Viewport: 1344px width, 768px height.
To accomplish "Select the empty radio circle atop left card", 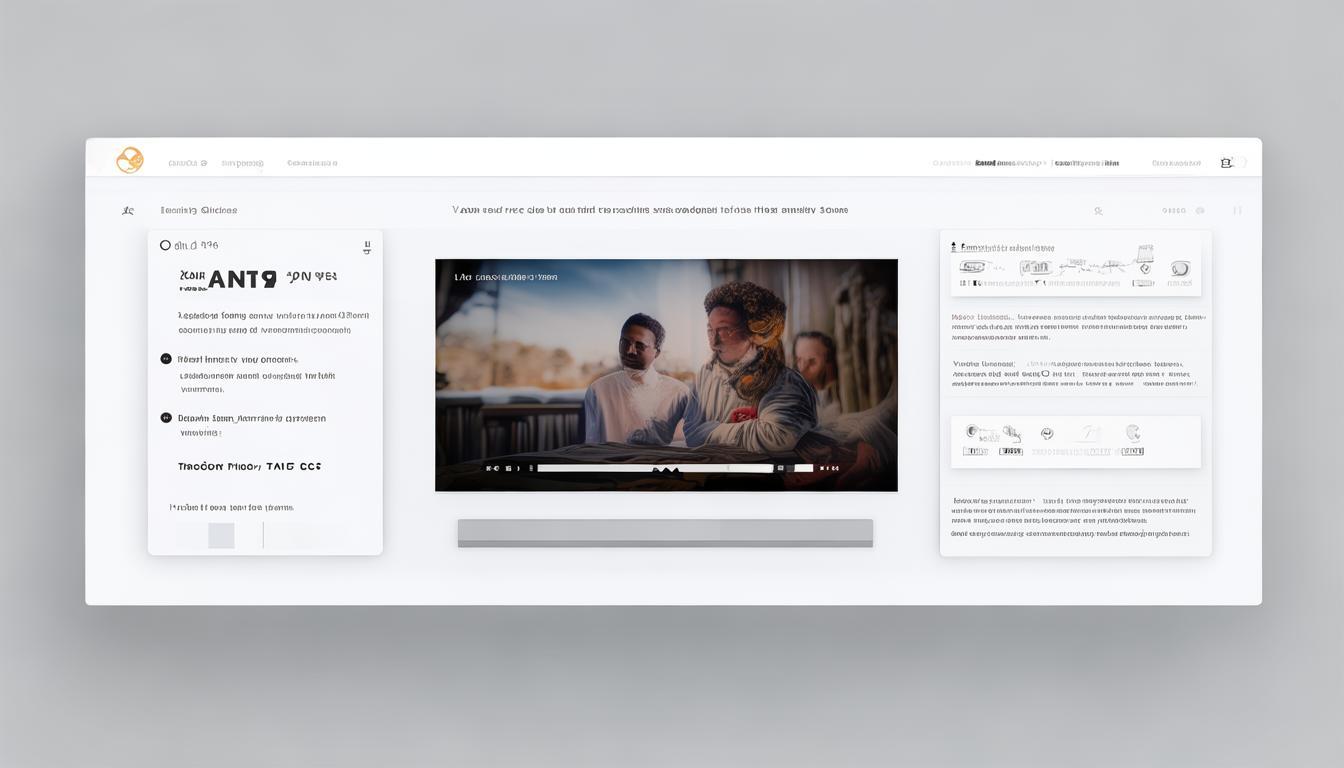I will (x=165, y=245).
